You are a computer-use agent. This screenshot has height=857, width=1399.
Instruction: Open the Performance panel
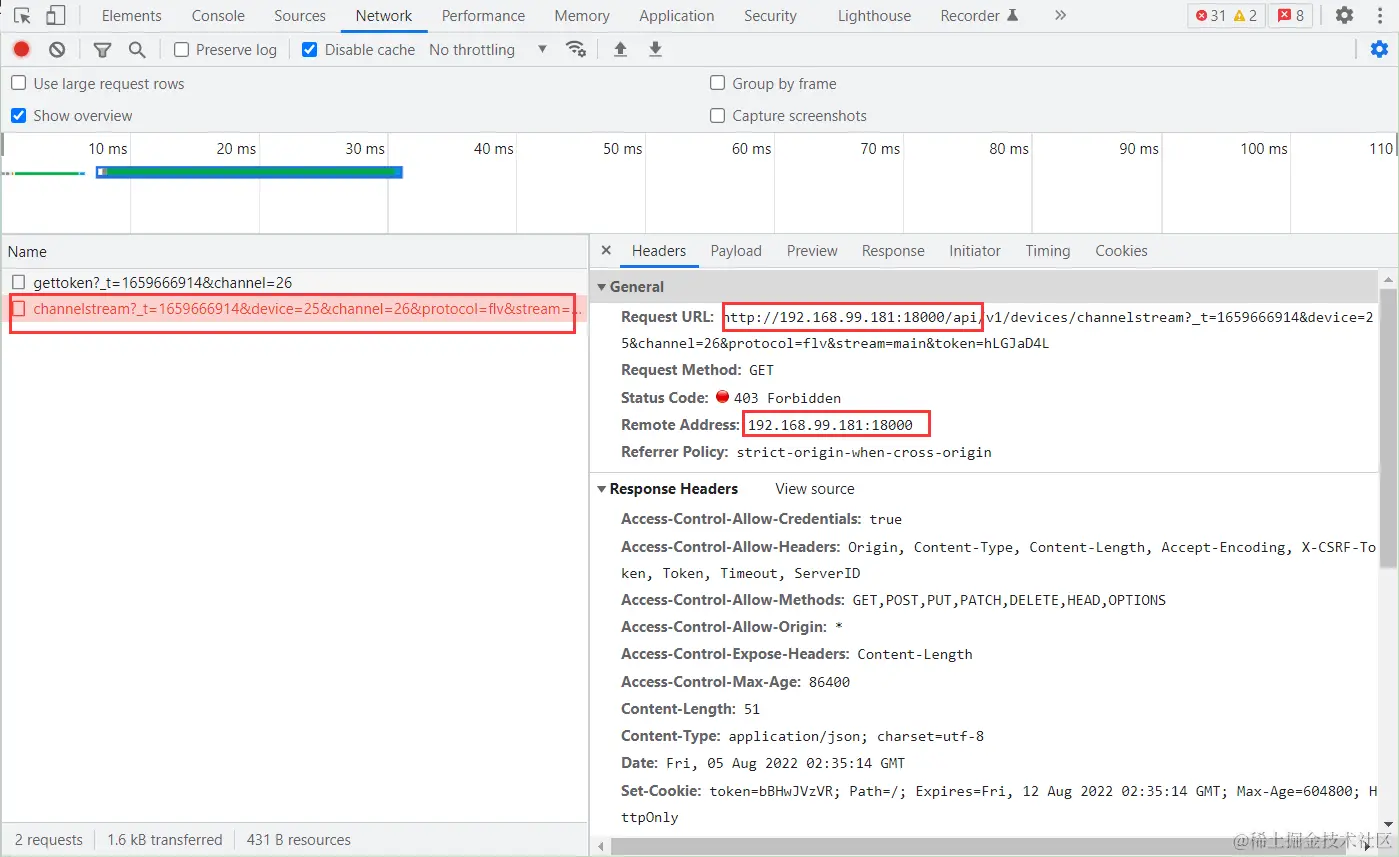pyautogui.click(x=483, y=16)
